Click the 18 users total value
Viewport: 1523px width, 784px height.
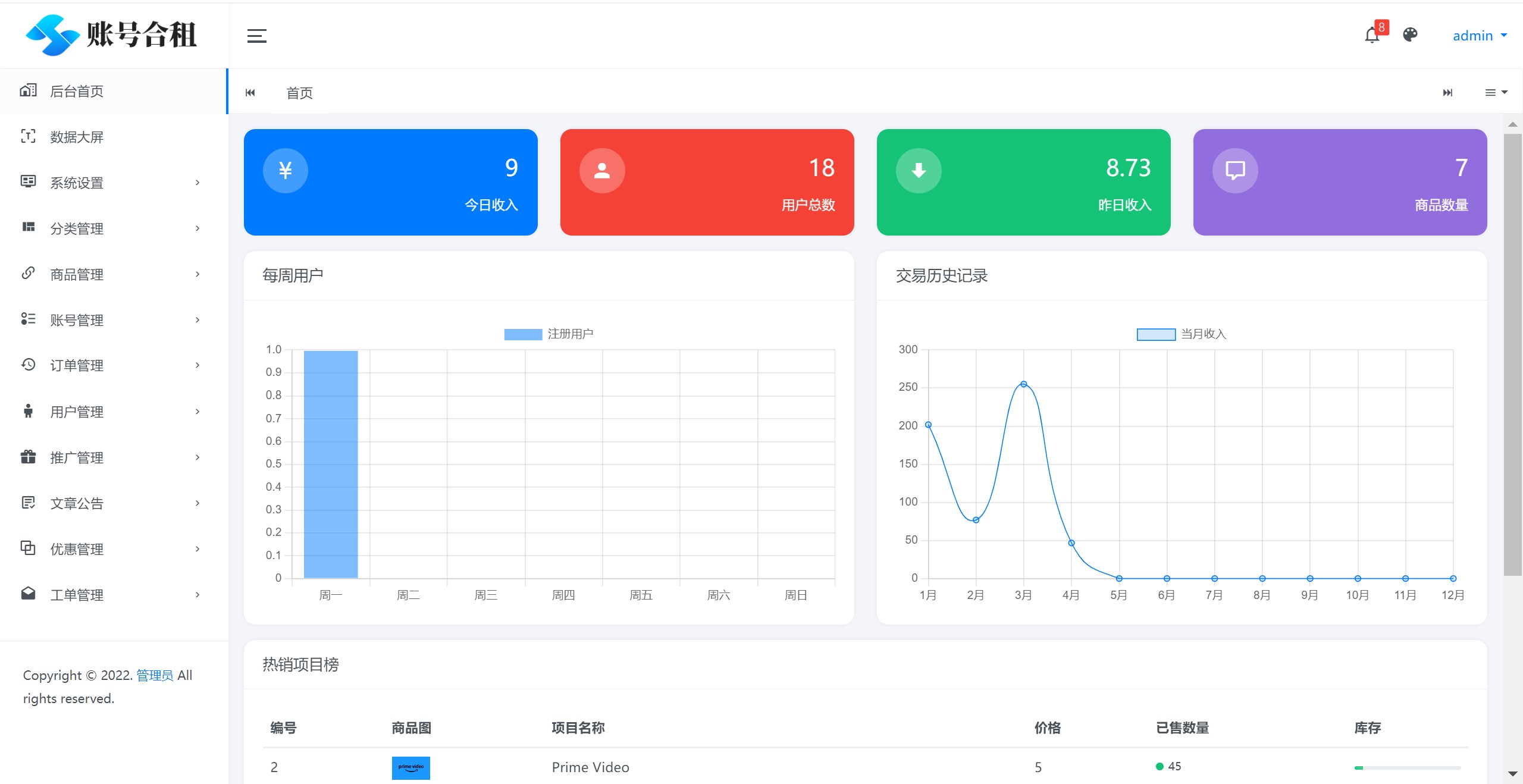pyautogui.click(x=822, y=168)
